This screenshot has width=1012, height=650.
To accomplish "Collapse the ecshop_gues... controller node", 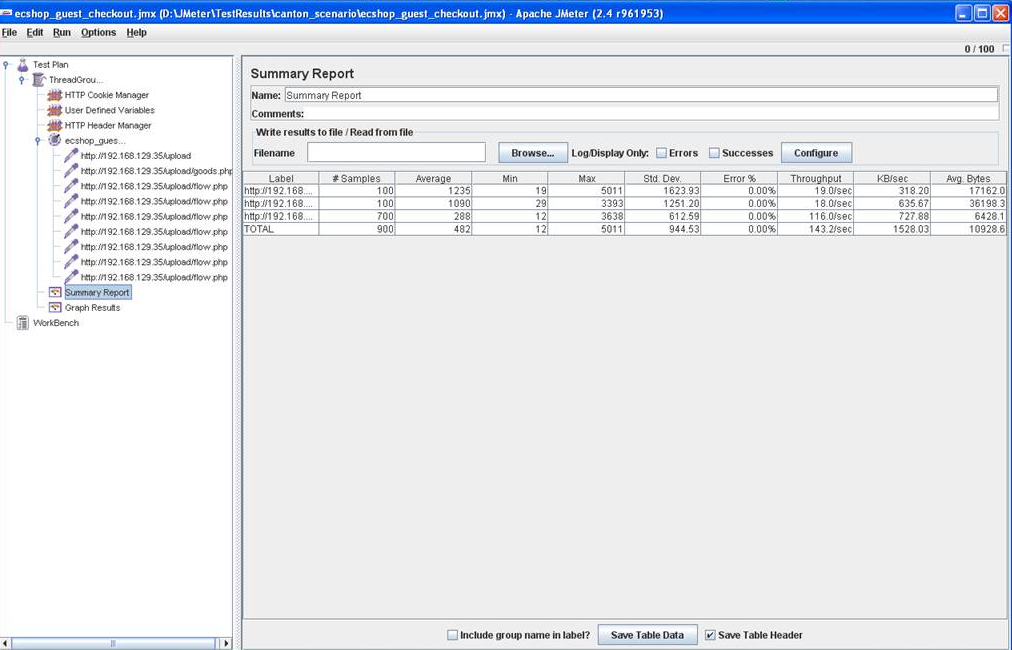I will click(x=37, y=140).
